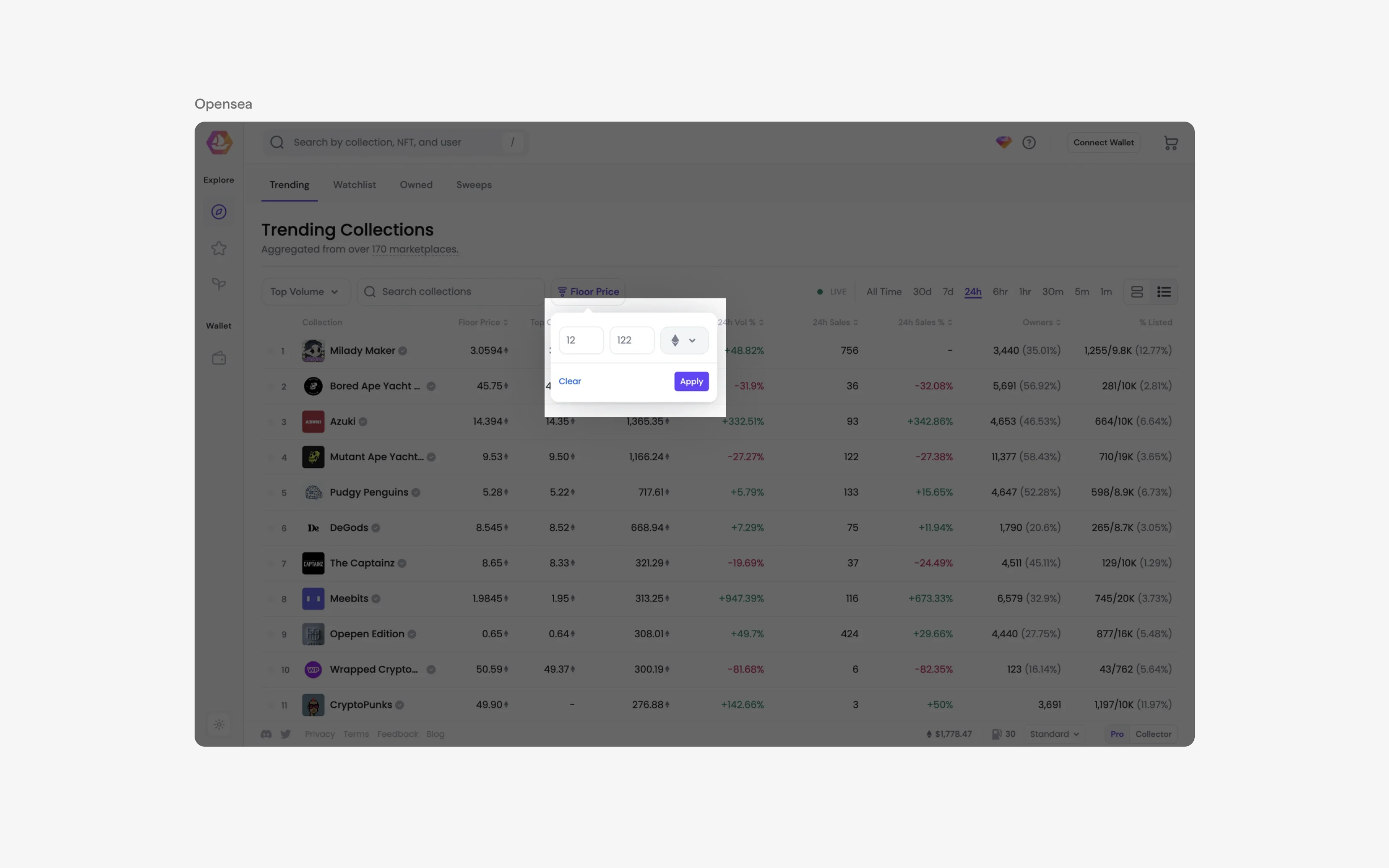1389x868 pixels.
Task: Click the OpenSea logo in the sidebar
Action: (219, 142)
